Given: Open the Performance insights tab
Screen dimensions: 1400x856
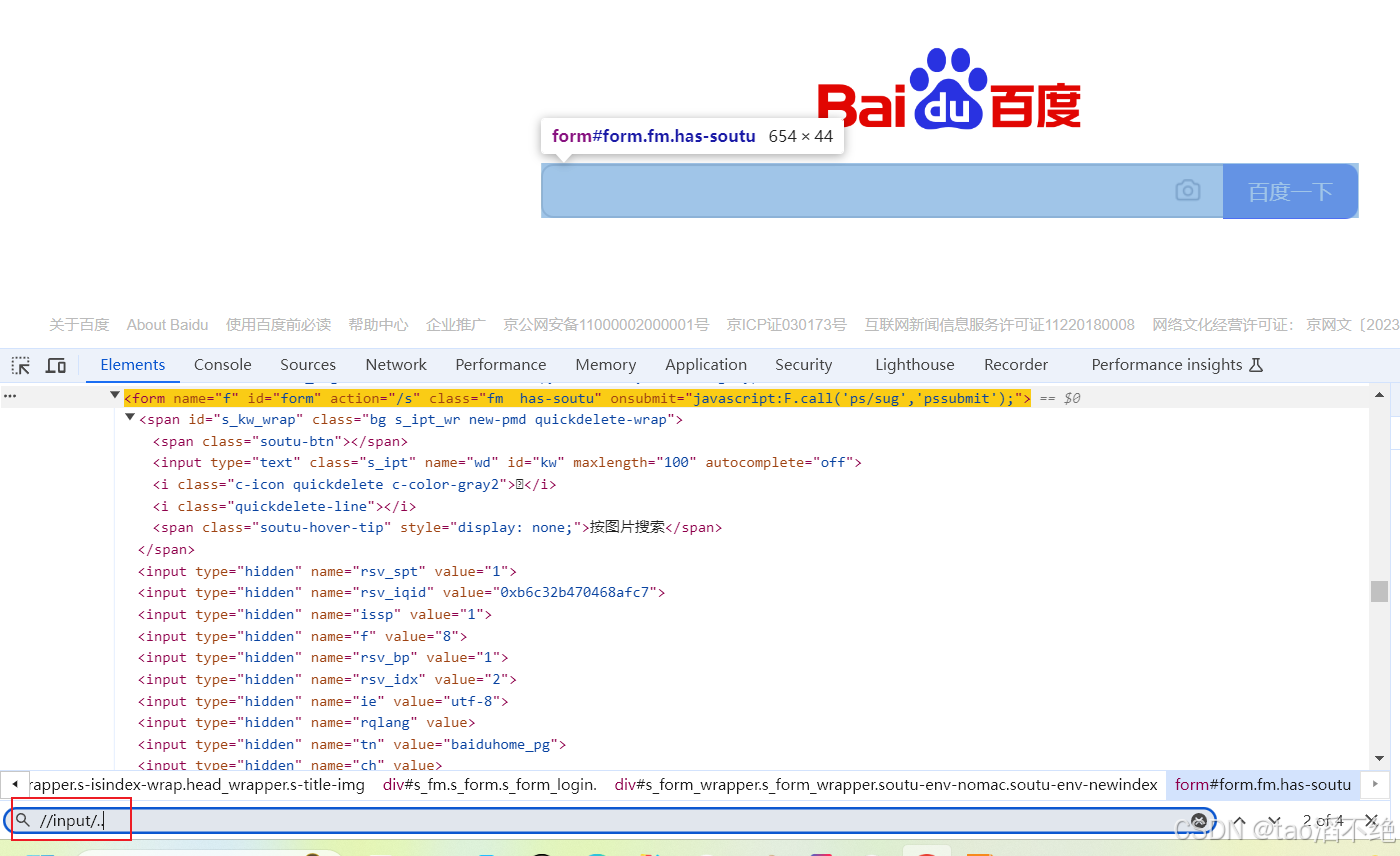Looking at the screenshot, I should pos(1177,365).
